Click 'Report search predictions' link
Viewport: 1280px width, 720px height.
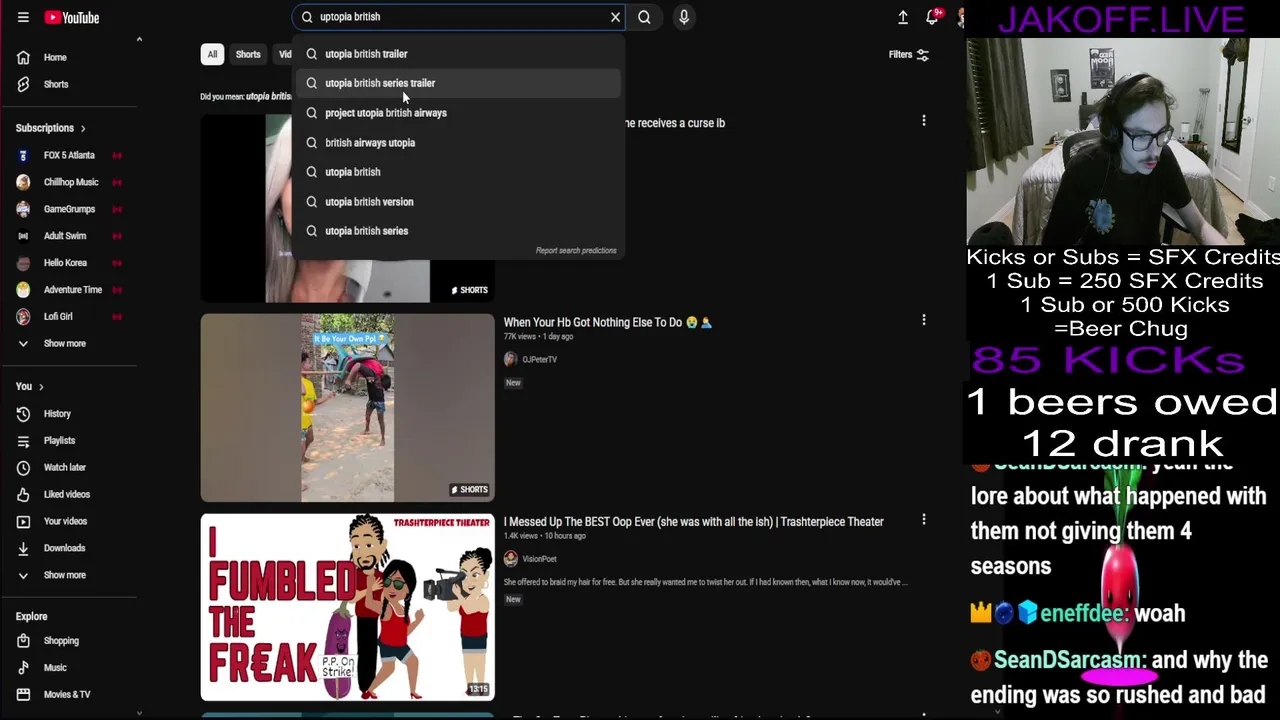576,250
